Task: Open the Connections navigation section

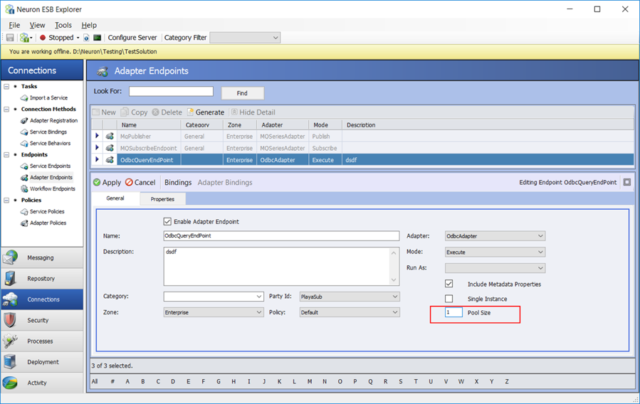Action: [42, 299]
